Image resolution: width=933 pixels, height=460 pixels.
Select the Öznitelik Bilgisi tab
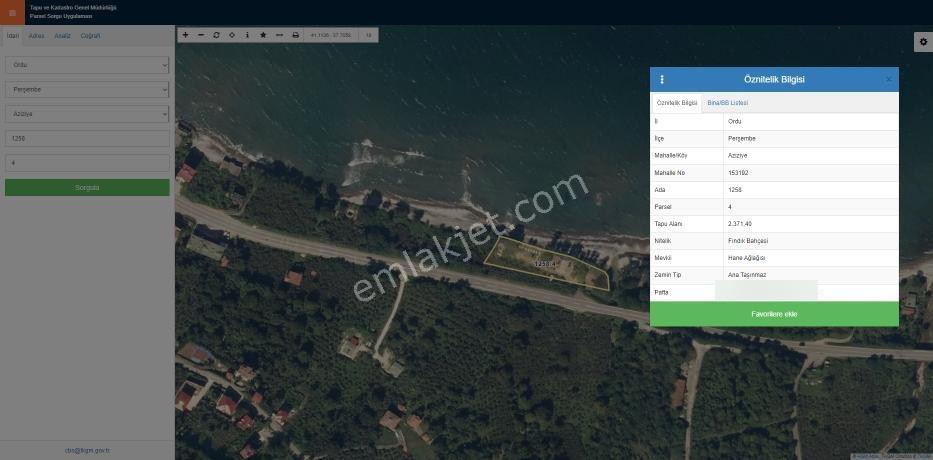click(x=677, y=103)
